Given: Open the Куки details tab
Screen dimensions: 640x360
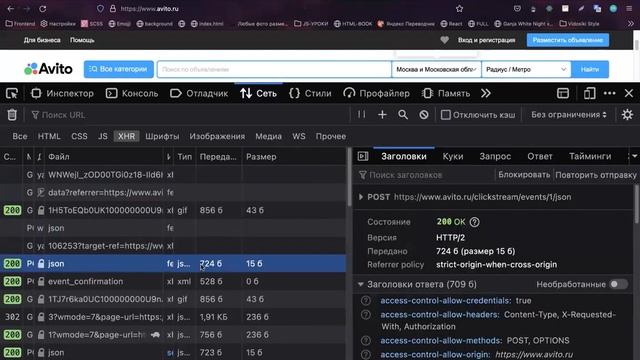Looking at the screenshot, I should [453, 156].
